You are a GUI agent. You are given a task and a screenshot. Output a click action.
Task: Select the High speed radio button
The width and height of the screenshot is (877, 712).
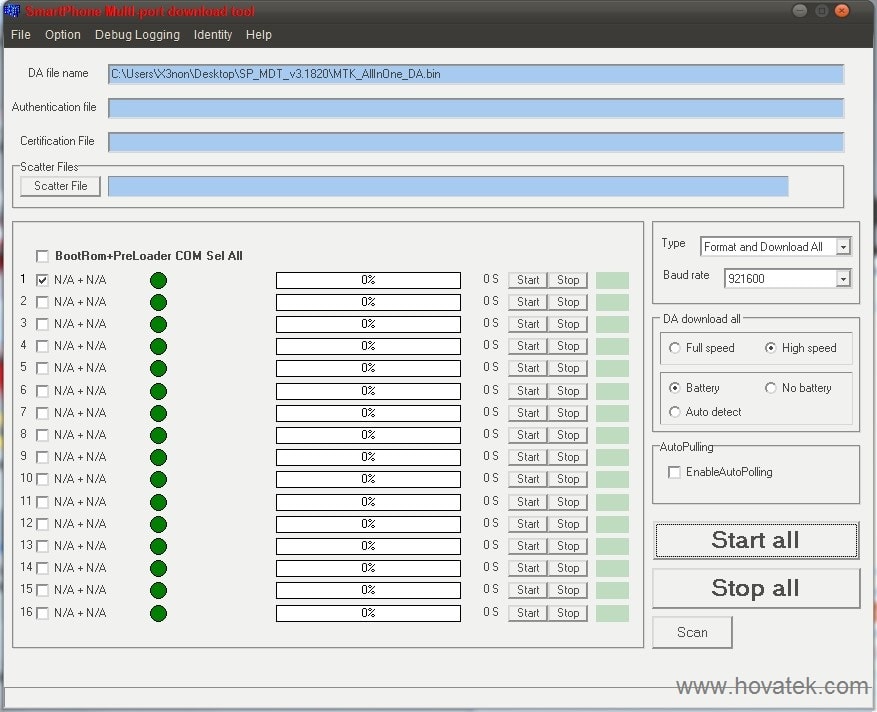(770, 348)
